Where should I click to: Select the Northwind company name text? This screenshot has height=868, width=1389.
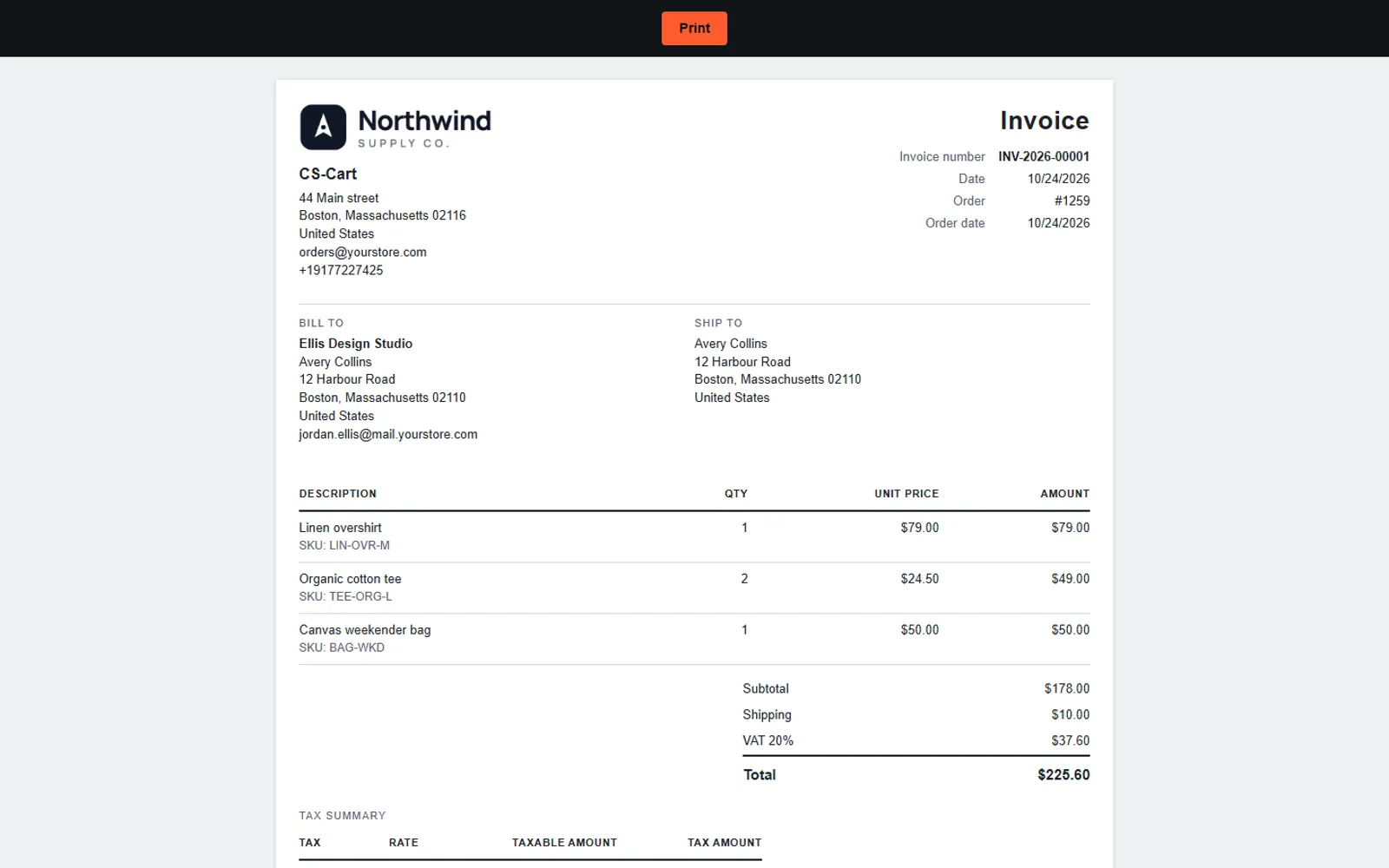(425, 121)
